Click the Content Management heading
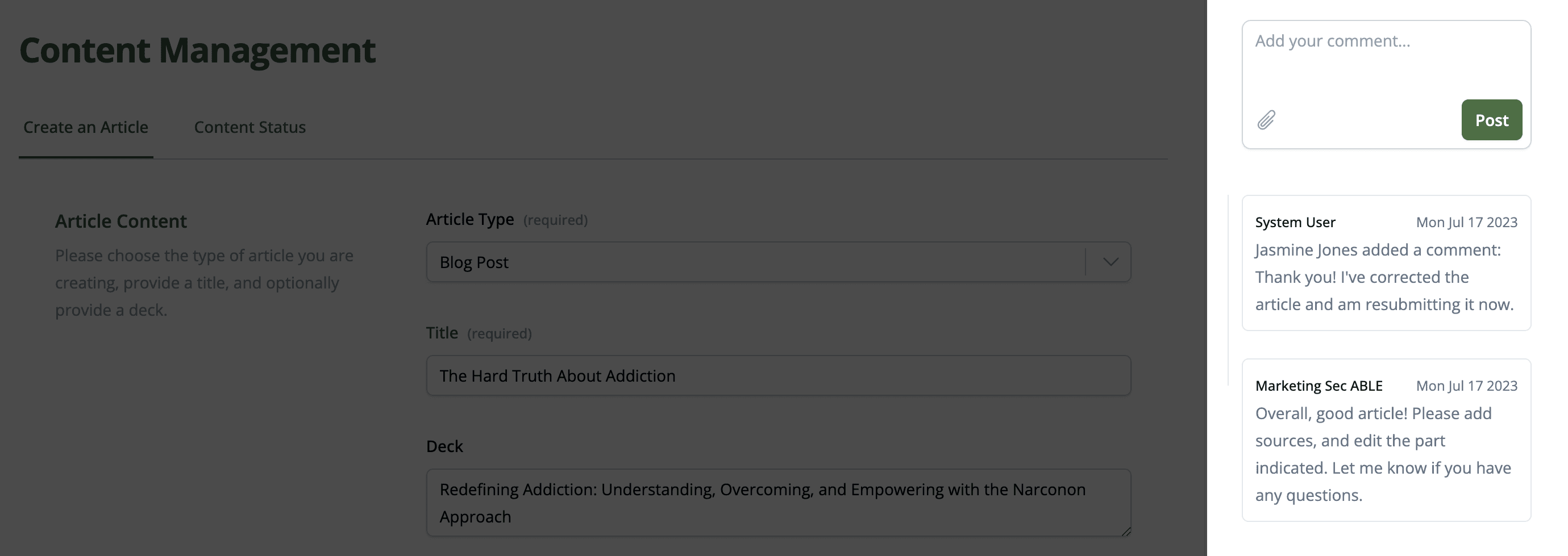Image resolution: width=1568 pixels, height=556 pixels. (197, 50)
